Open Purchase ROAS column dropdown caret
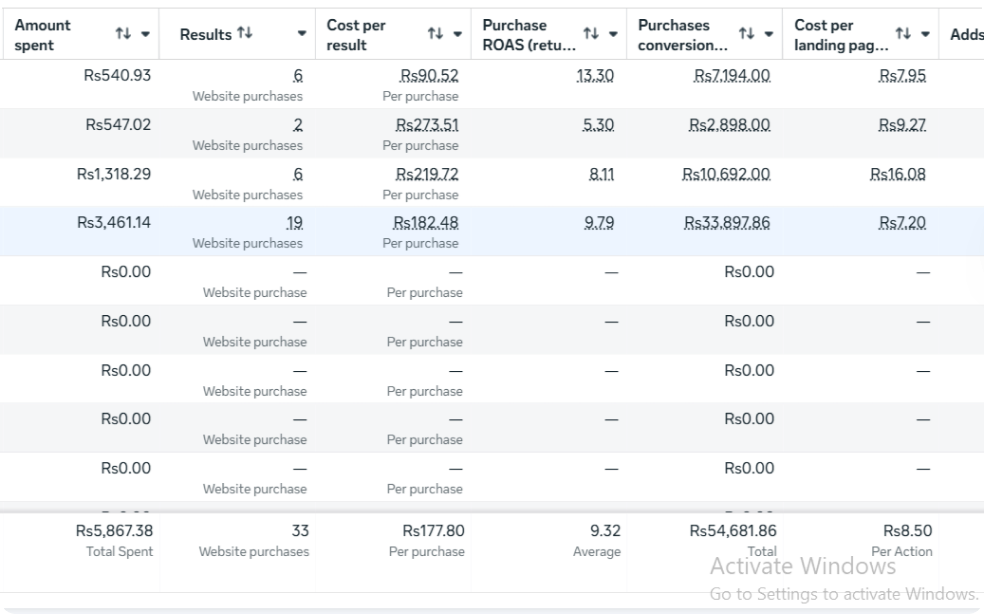 tap(613, 34)
